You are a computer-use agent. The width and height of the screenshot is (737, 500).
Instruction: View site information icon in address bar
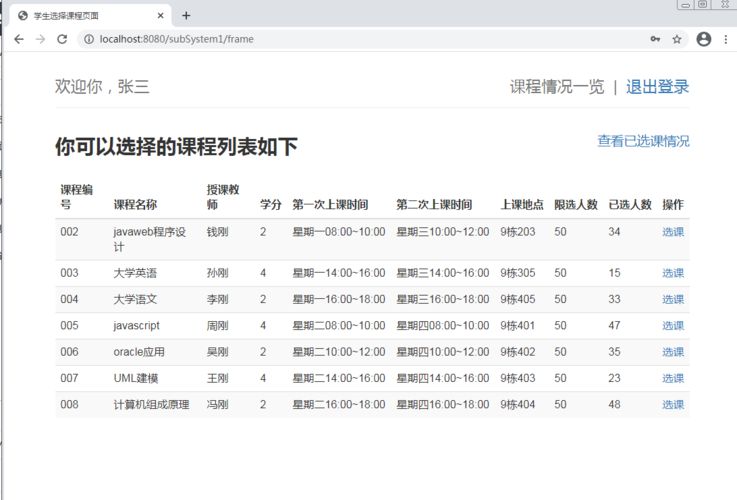coord(89,39)
